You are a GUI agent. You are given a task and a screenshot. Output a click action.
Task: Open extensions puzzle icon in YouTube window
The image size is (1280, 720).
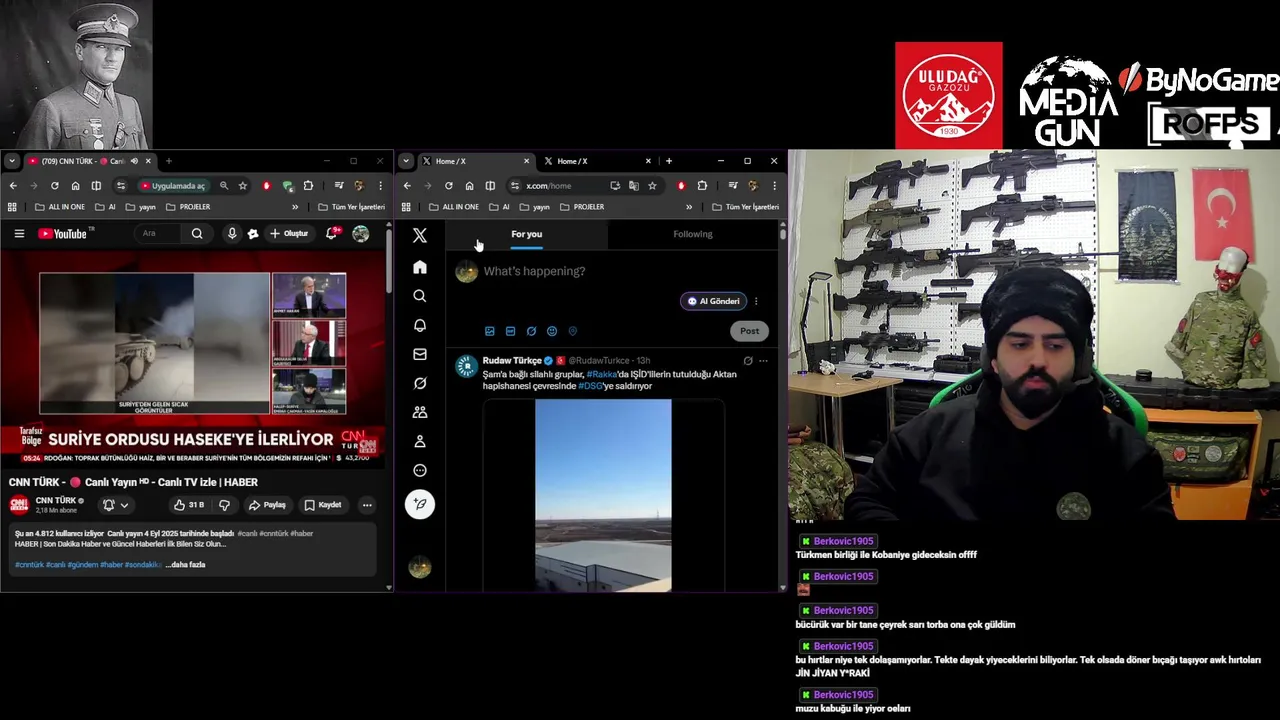coord(308,185)
